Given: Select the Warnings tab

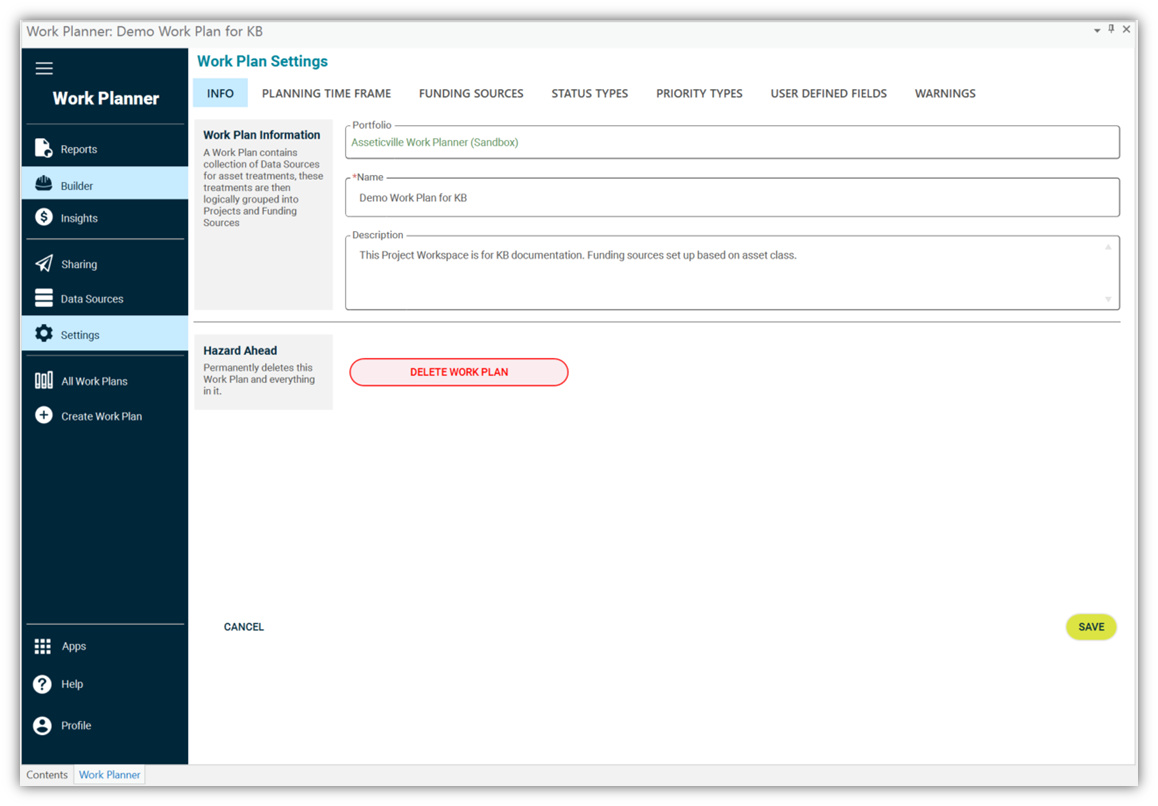Looking at the screenshot, I should coord(945,93).
